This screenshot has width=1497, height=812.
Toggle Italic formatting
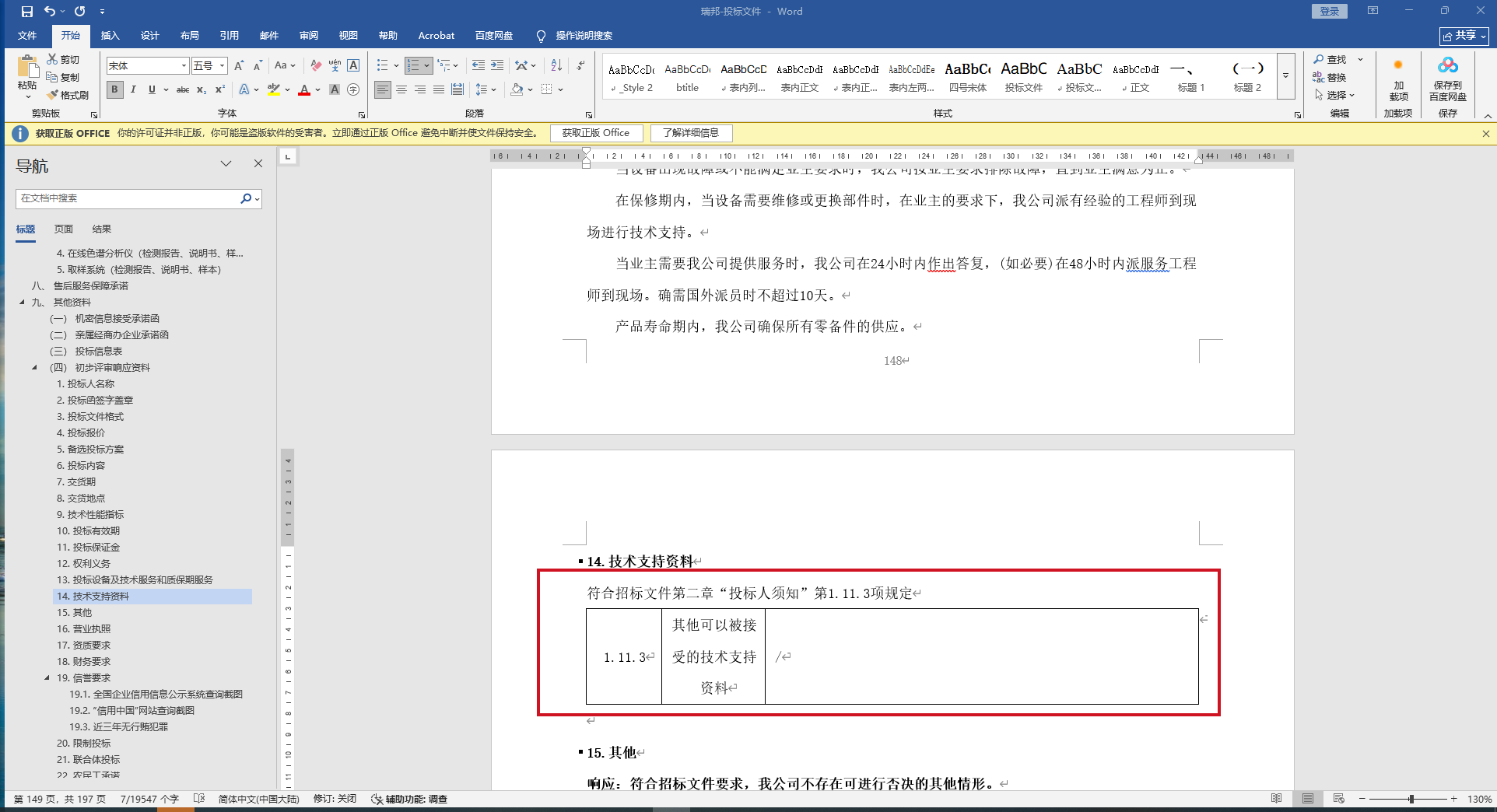[133, 90]
